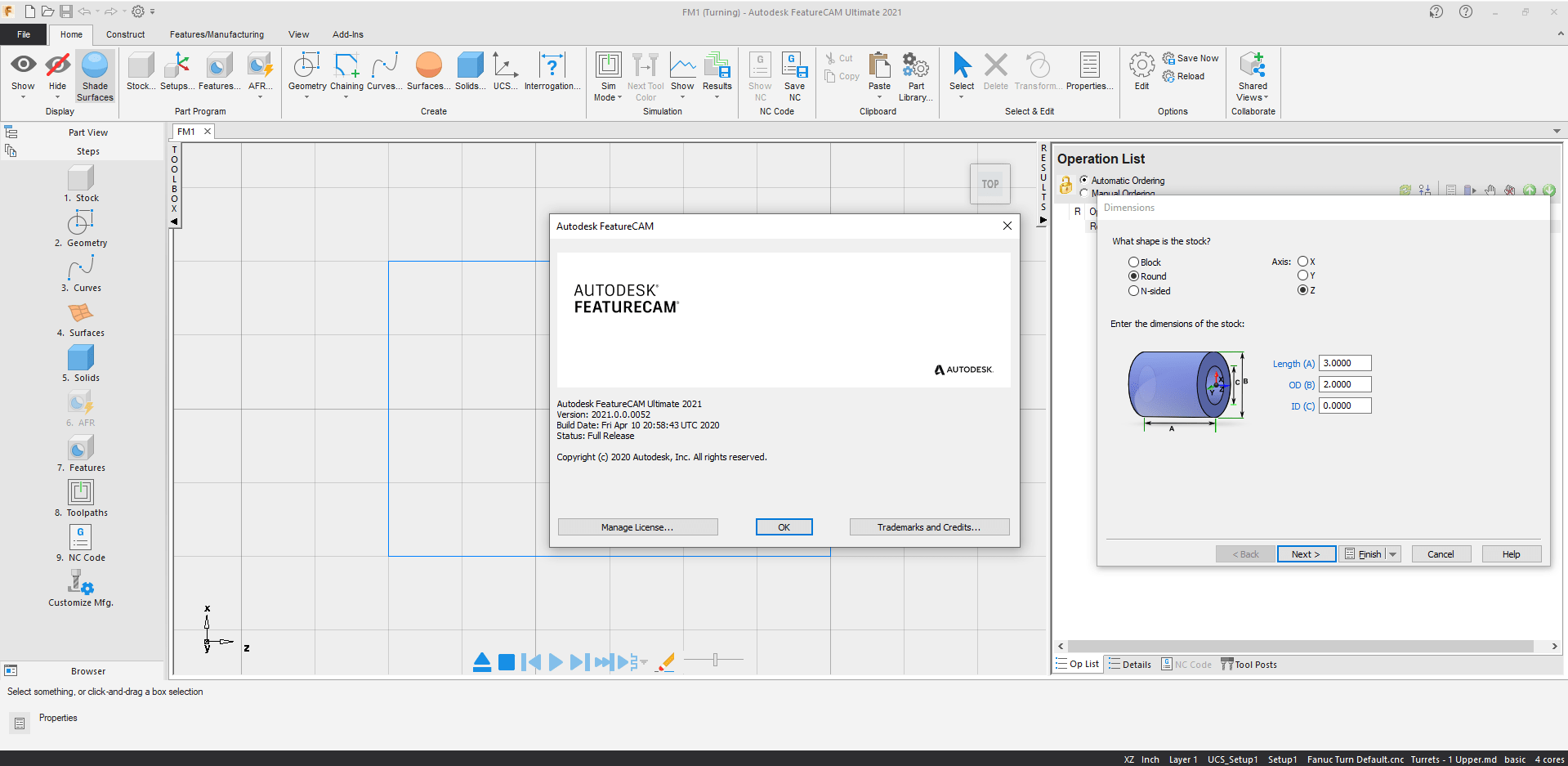Open the Finish button dropdown arrow
1568x766 pixels.
pyautogui.click(x=1393, y=554)
